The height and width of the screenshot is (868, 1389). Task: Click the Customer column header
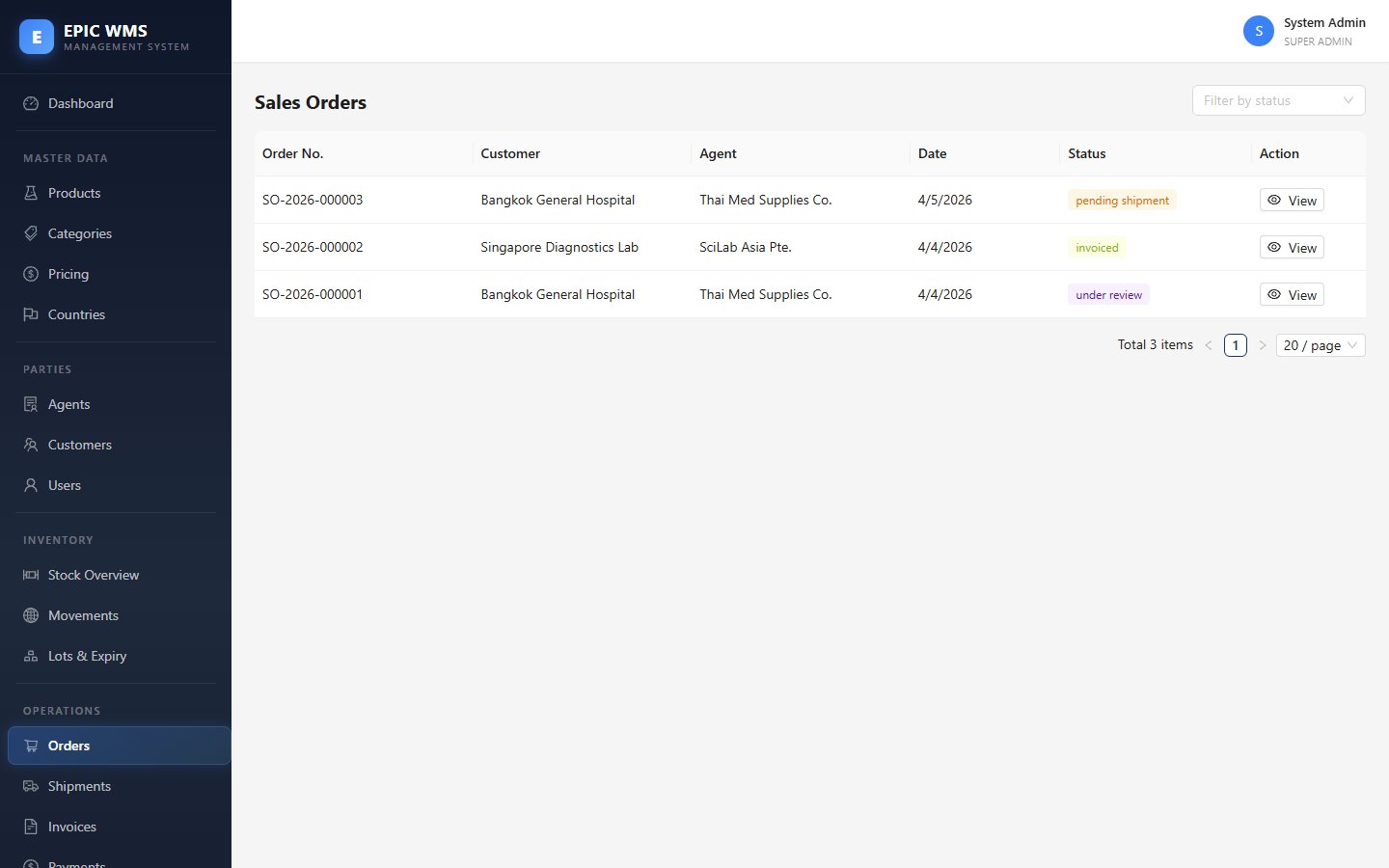pyautogui.click(x=583, y=153)
